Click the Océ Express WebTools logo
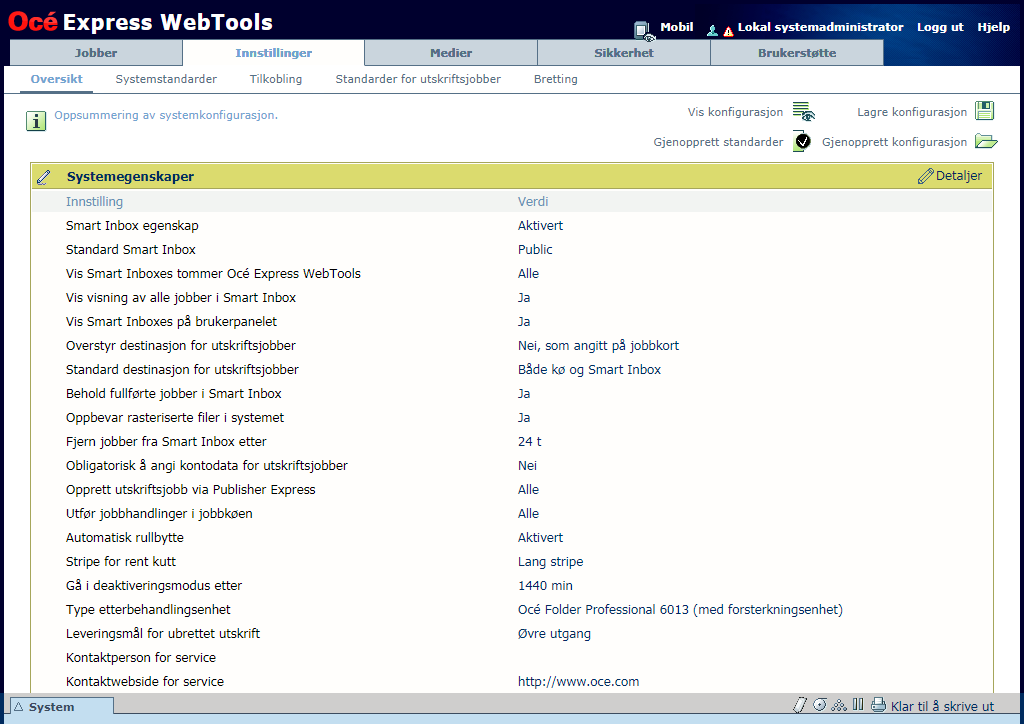The image size is (1024, 724). [x=140, y=22]
